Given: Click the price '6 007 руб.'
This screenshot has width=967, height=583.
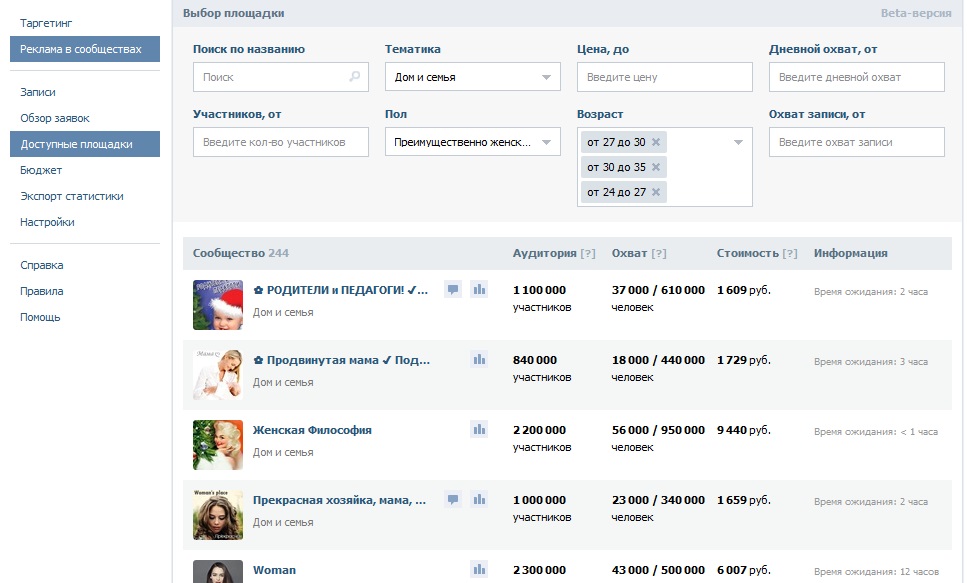Looking at the screenshot, I should (x=744, y=570).
